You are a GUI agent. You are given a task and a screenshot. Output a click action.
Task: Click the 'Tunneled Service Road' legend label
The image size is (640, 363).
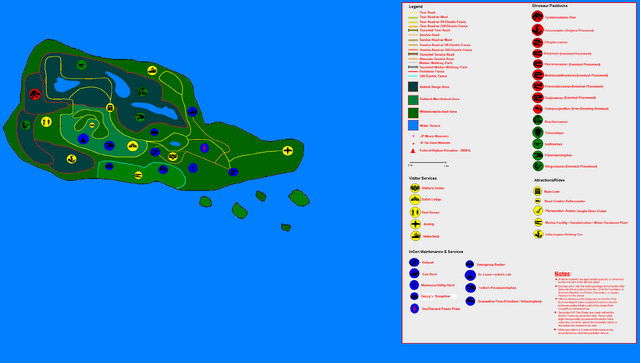[437, 54]
